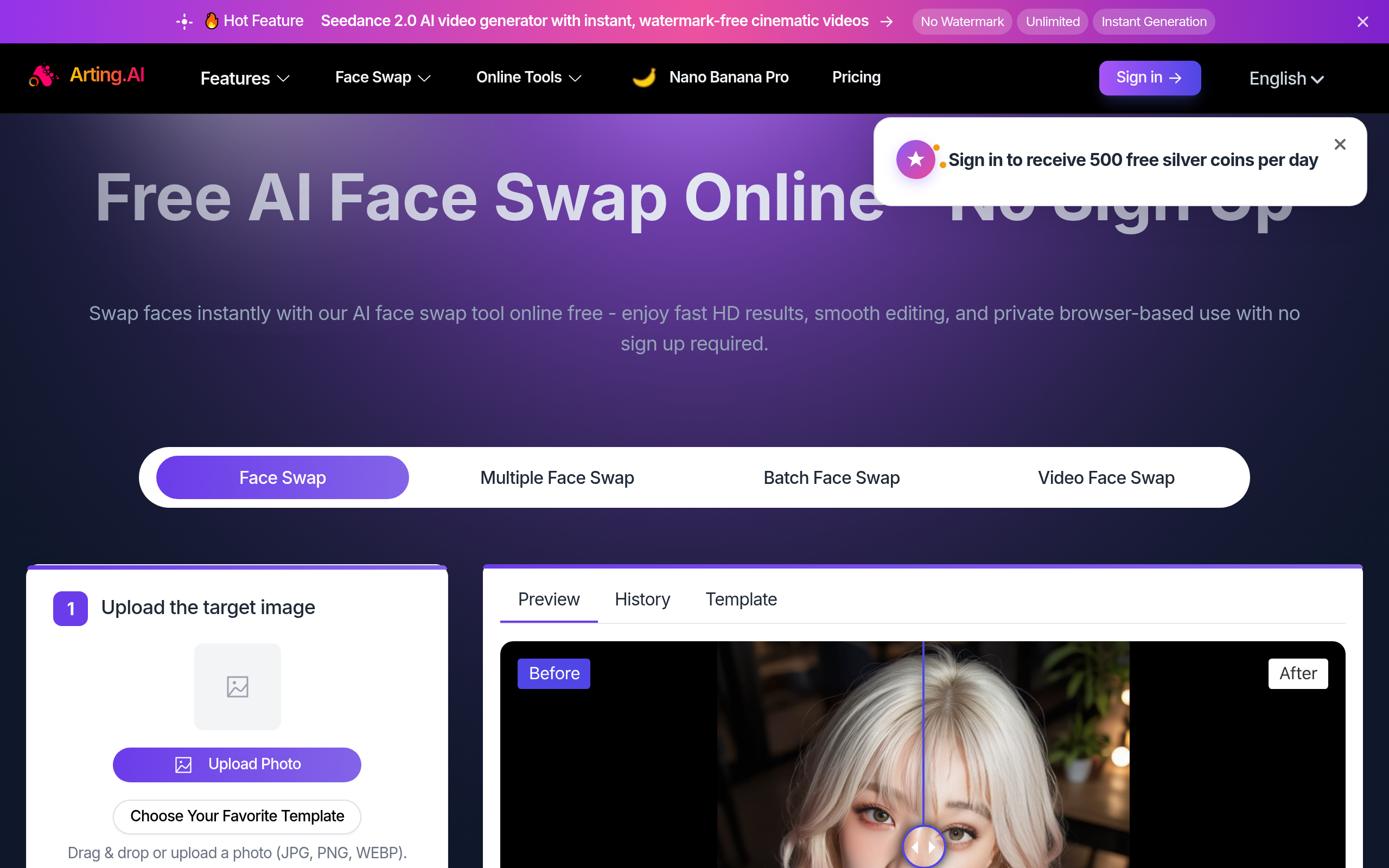Open the English language selector
The image size is (1389, 868).
click(x=1286, y=79)
